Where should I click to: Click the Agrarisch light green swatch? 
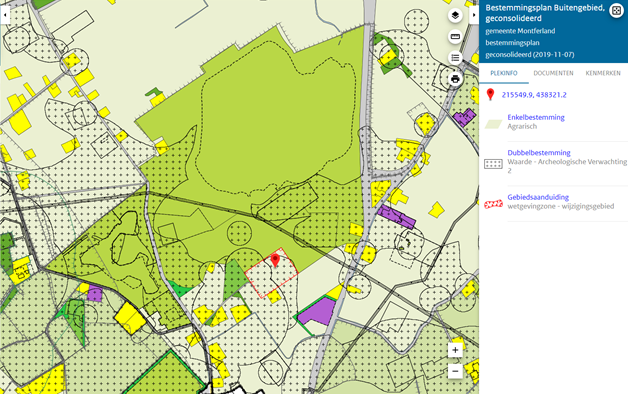[x=493, y=124]
